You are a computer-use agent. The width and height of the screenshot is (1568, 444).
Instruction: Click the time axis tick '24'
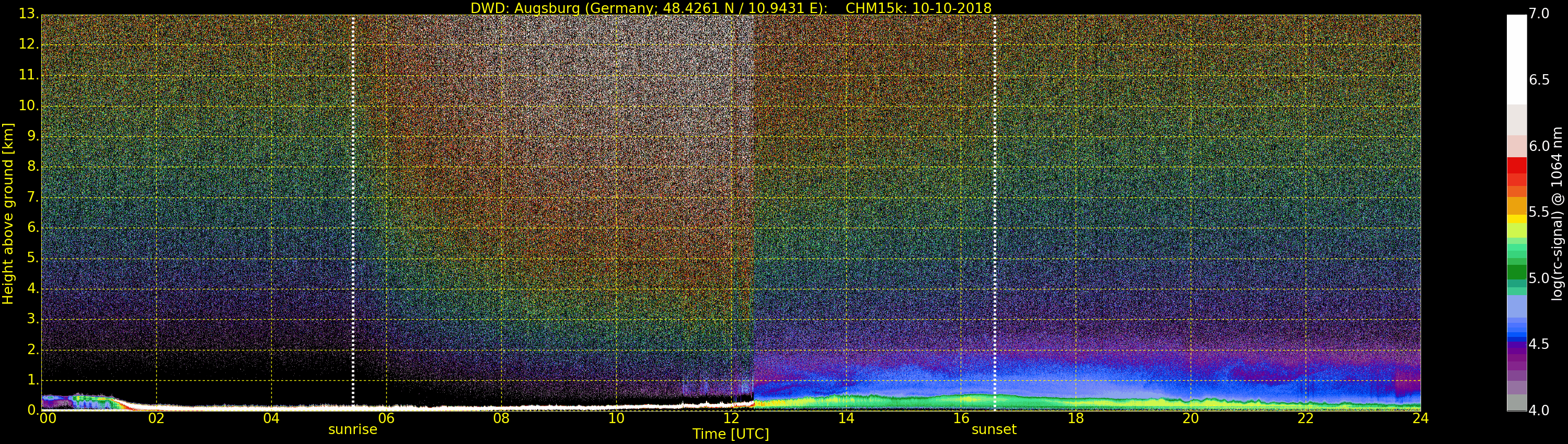[1421, 418]
